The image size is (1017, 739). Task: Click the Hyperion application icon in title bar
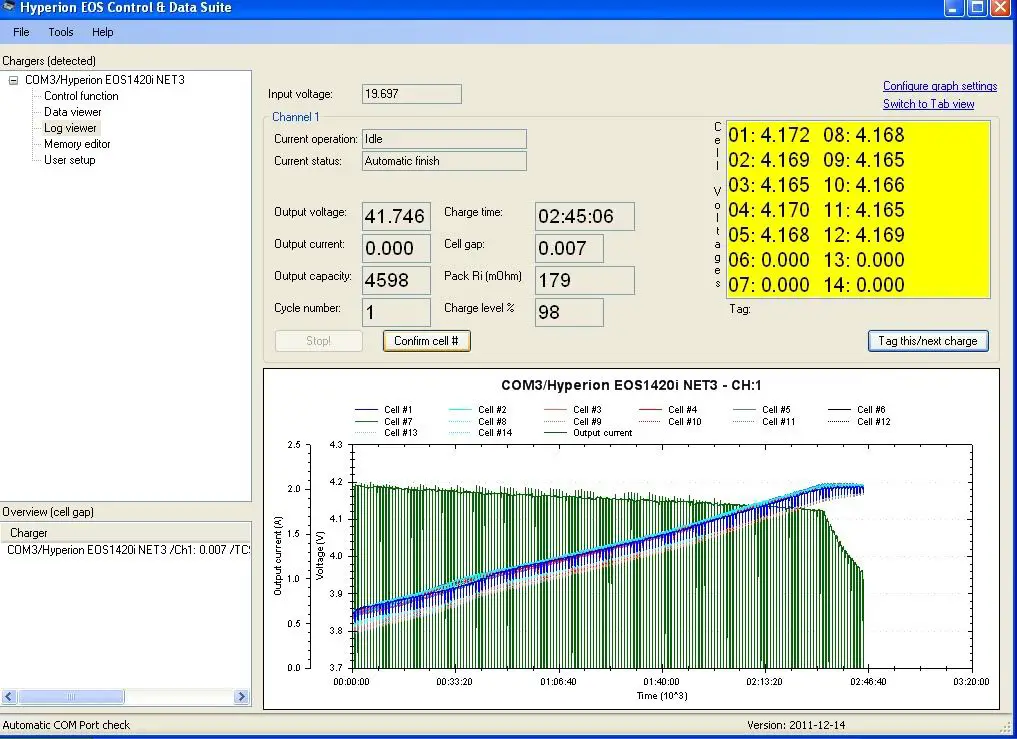[8, 7]
